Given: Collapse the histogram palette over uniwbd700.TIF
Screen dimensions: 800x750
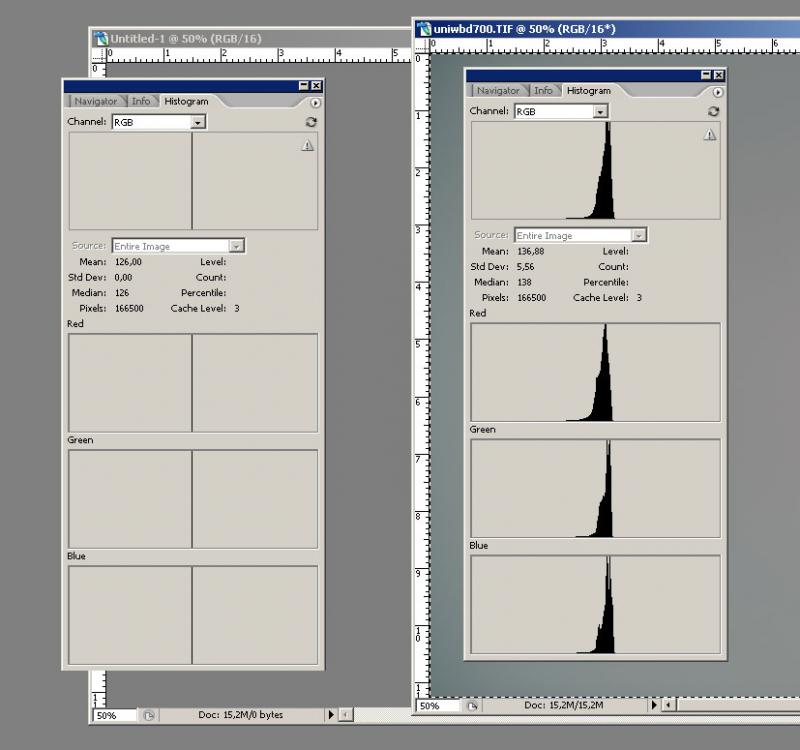Looking at the screenshot, I should pos(706,75).
